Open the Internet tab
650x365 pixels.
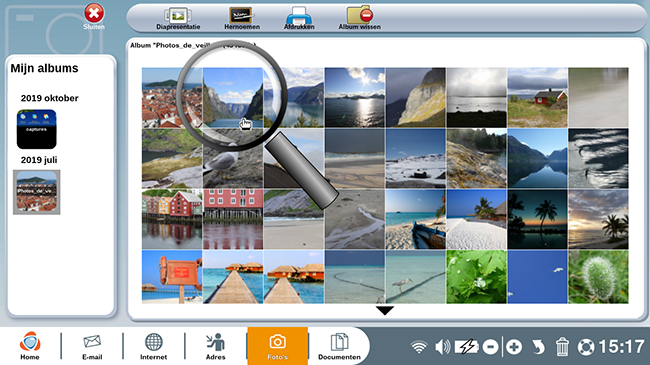153,347
